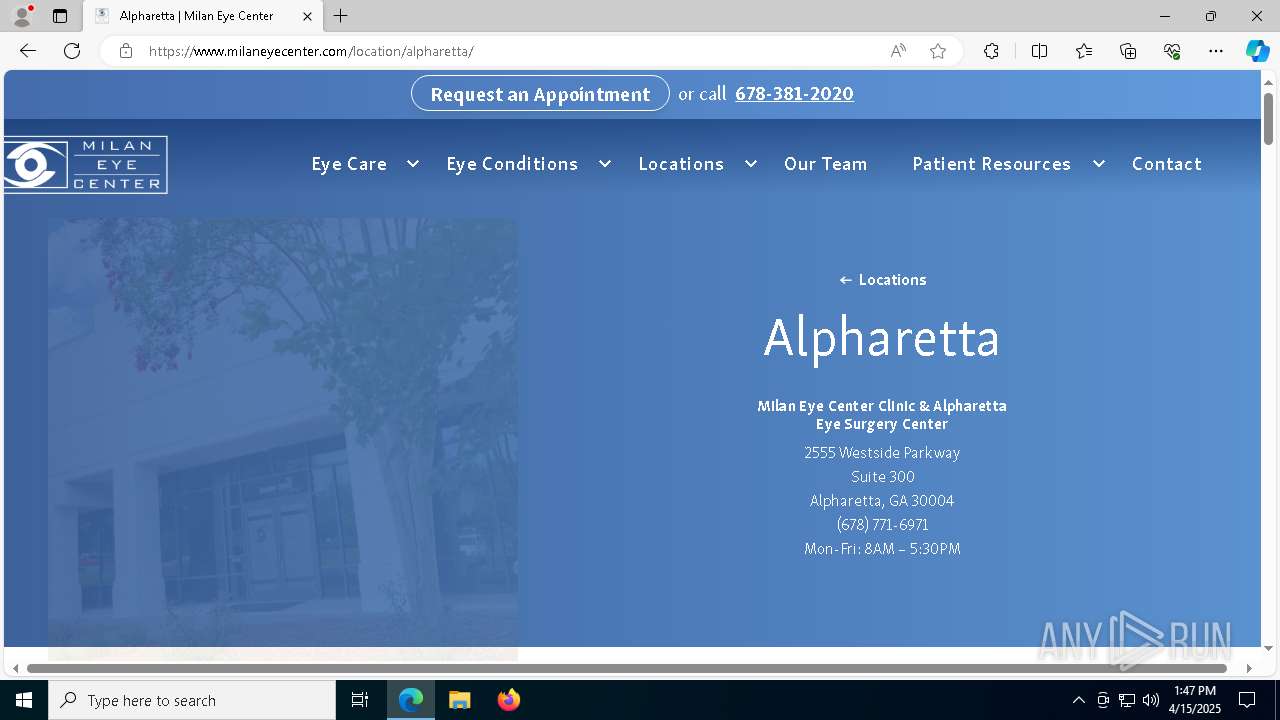Toggle Split screen view

coord(1039,51)
